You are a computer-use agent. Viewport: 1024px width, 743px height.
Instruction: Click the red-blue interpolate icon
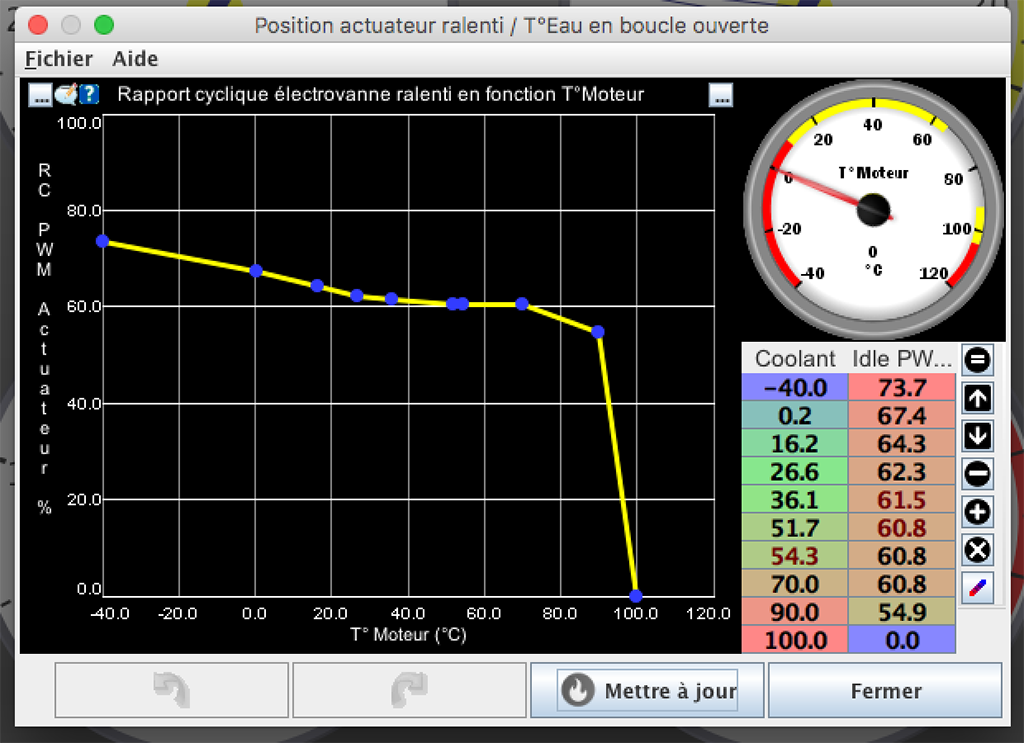pos(977,588)
